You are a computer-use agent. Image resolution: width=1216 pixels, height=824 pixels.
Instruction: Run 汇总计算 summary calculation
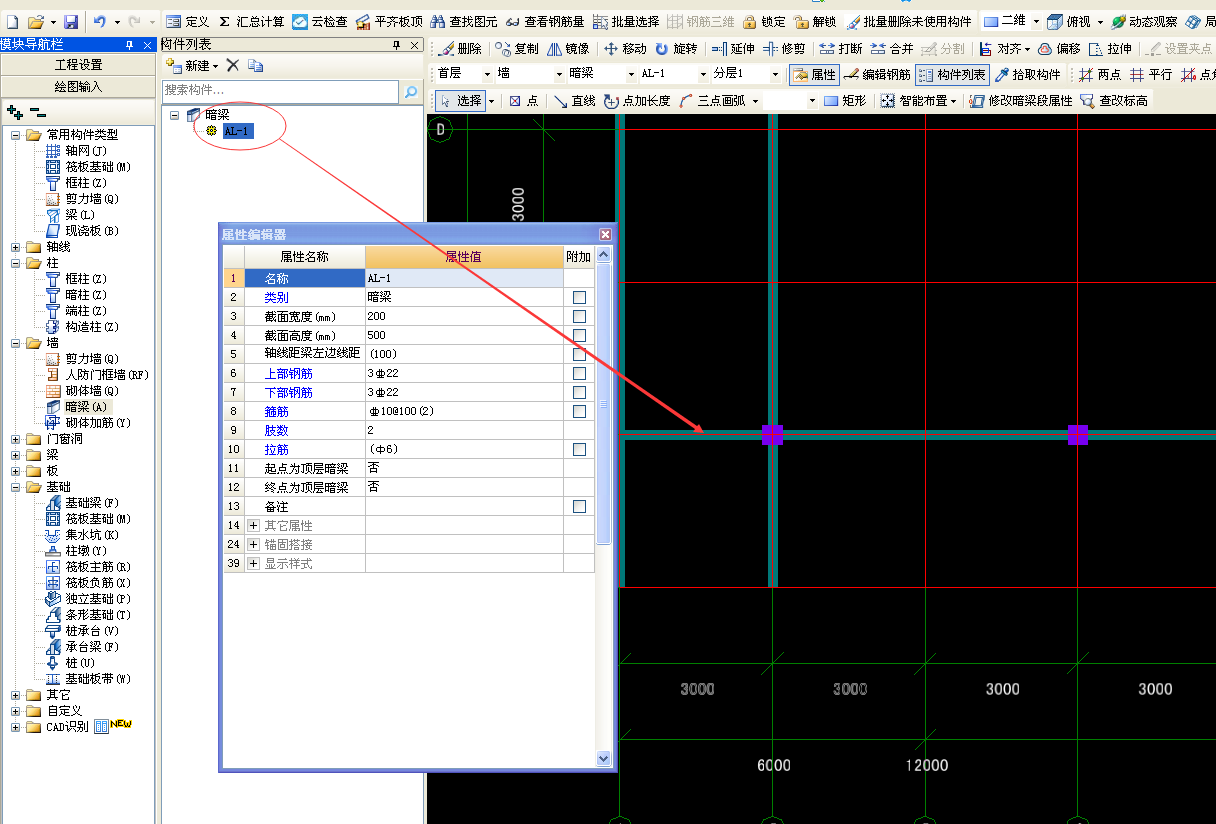(x=251, y=21)
